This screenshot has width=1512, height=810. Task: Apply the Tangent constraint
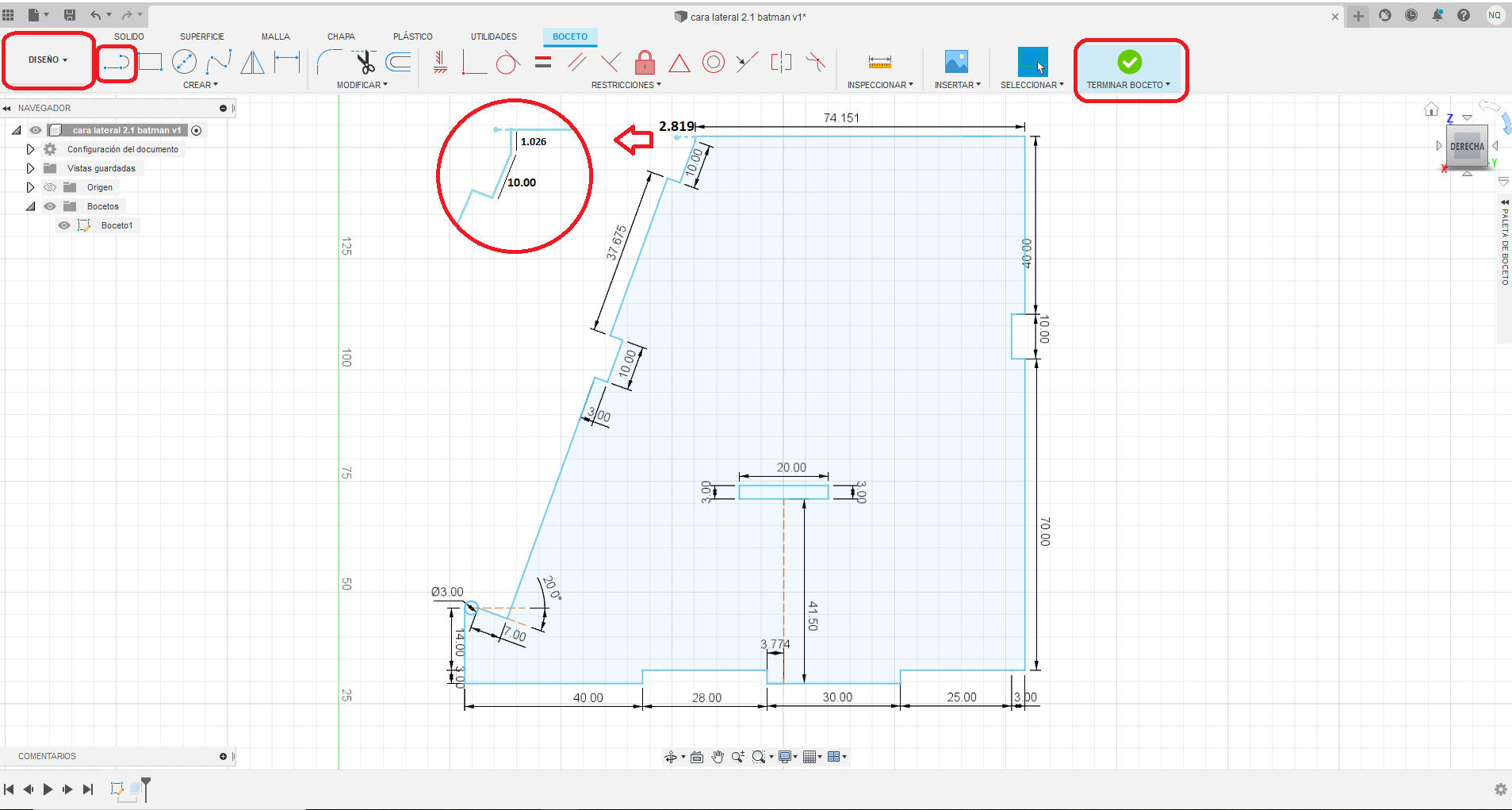507,62
